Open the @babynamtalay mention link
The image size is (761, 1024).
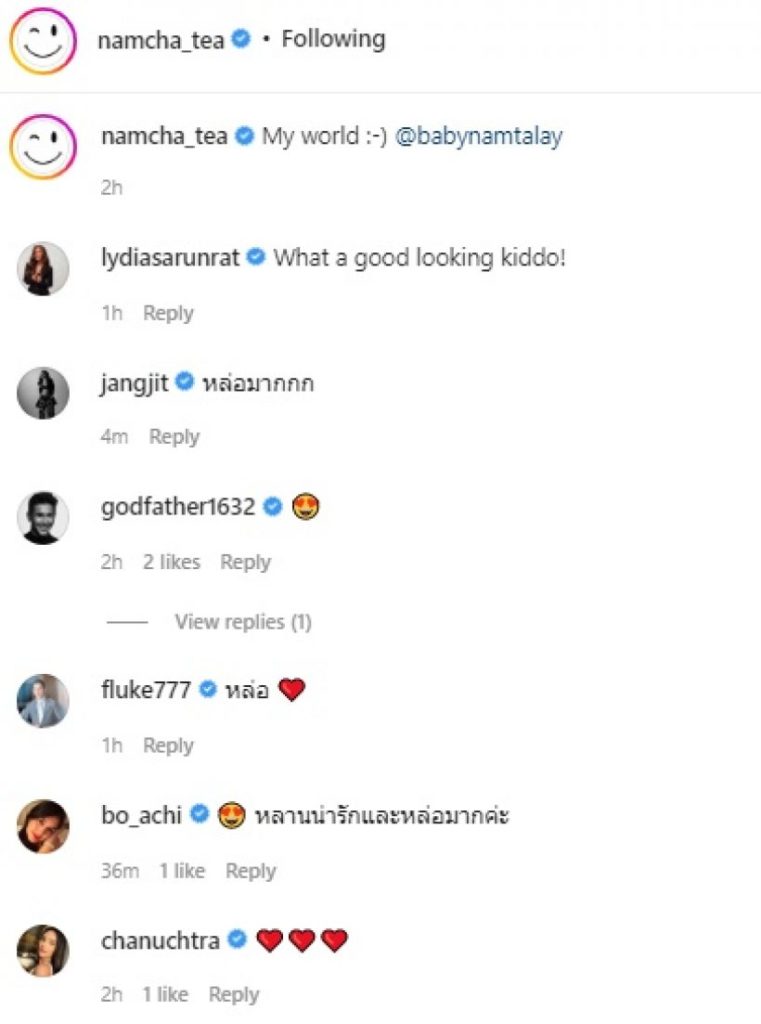pos(478,136)
